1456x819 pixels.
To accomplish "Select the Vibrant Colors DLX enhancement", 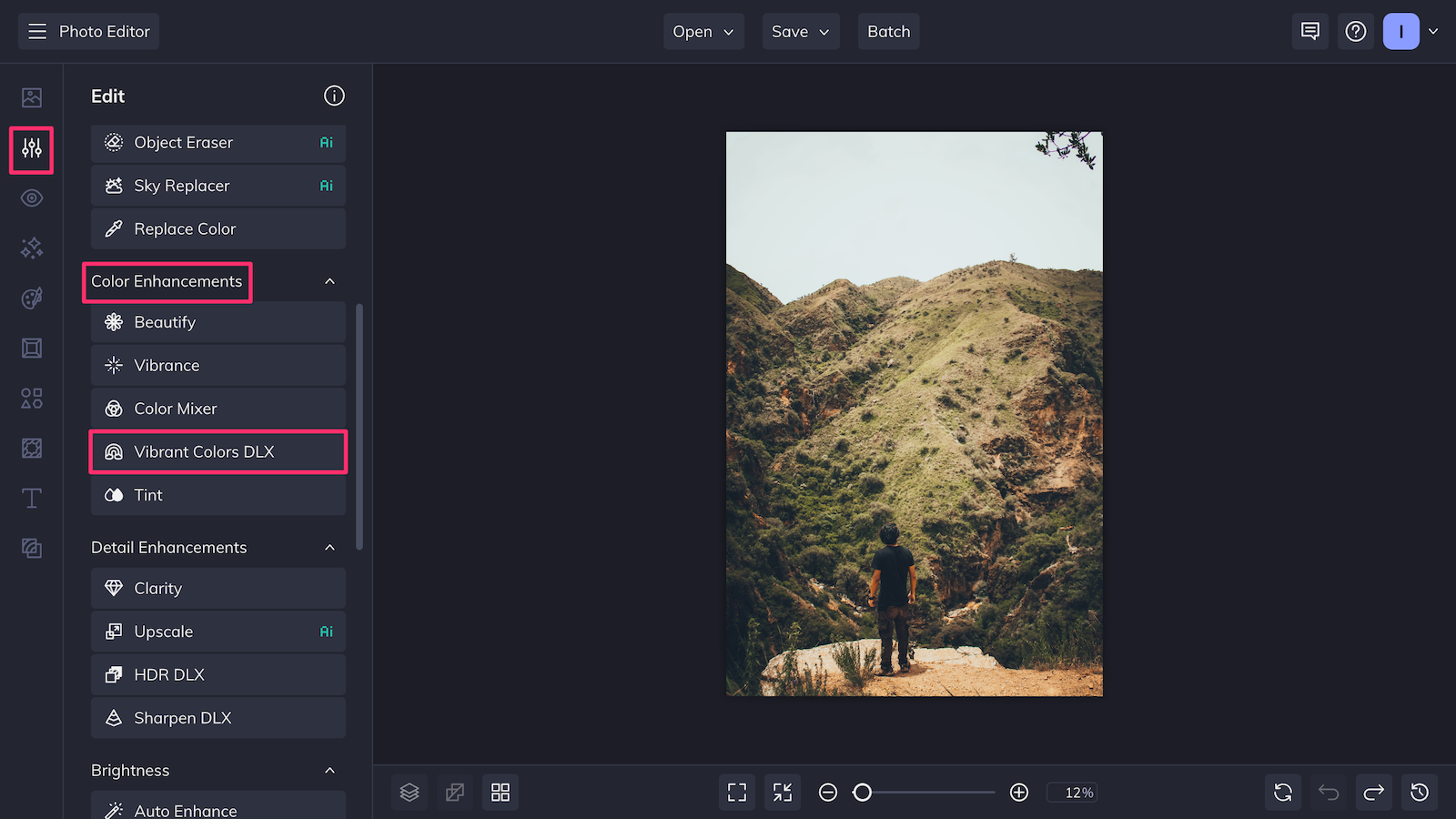I will pyautogui.click(x=217, y=451).
